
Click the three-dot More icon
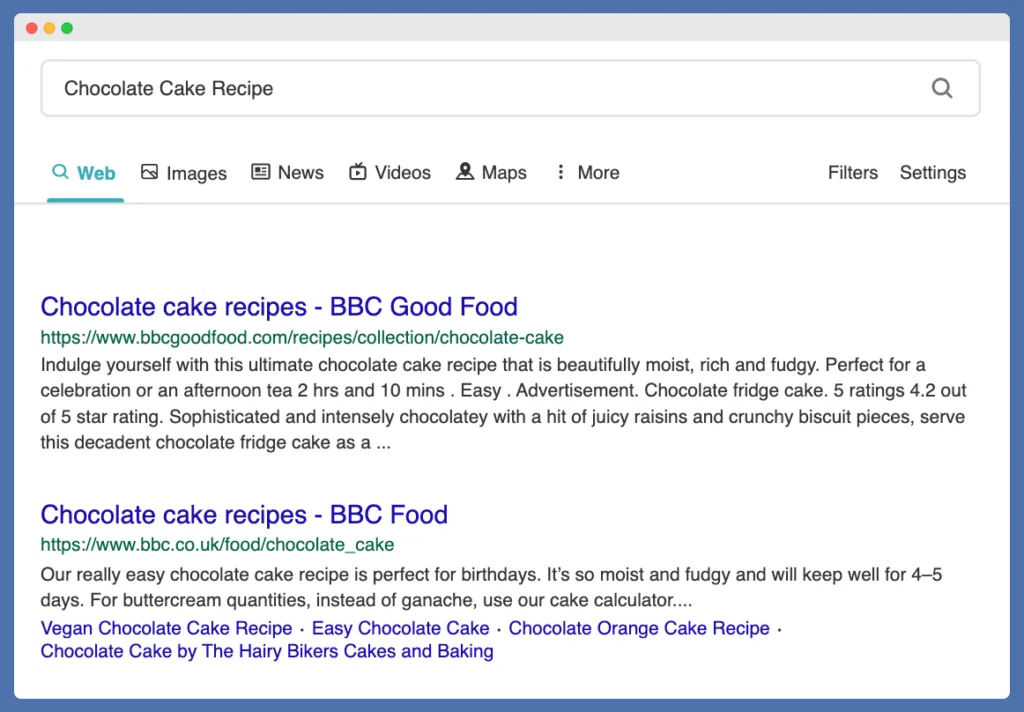pyautogui.click(x=561, y=172)
